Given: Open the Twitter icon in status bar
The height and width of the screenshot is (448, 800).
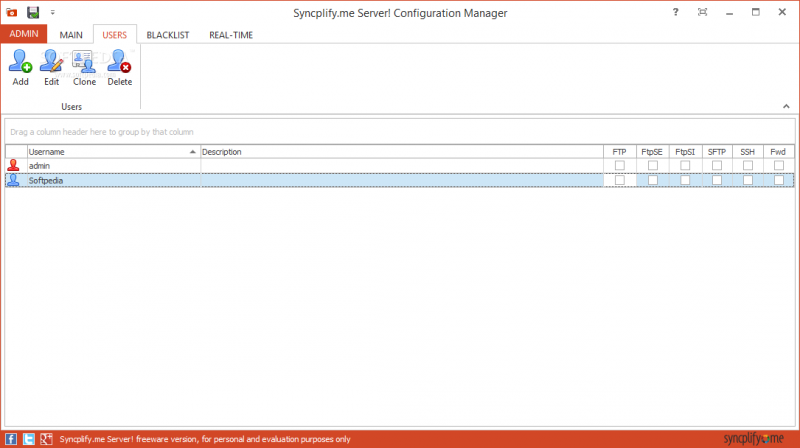Looking at the screenshot, I should point(28,439).
